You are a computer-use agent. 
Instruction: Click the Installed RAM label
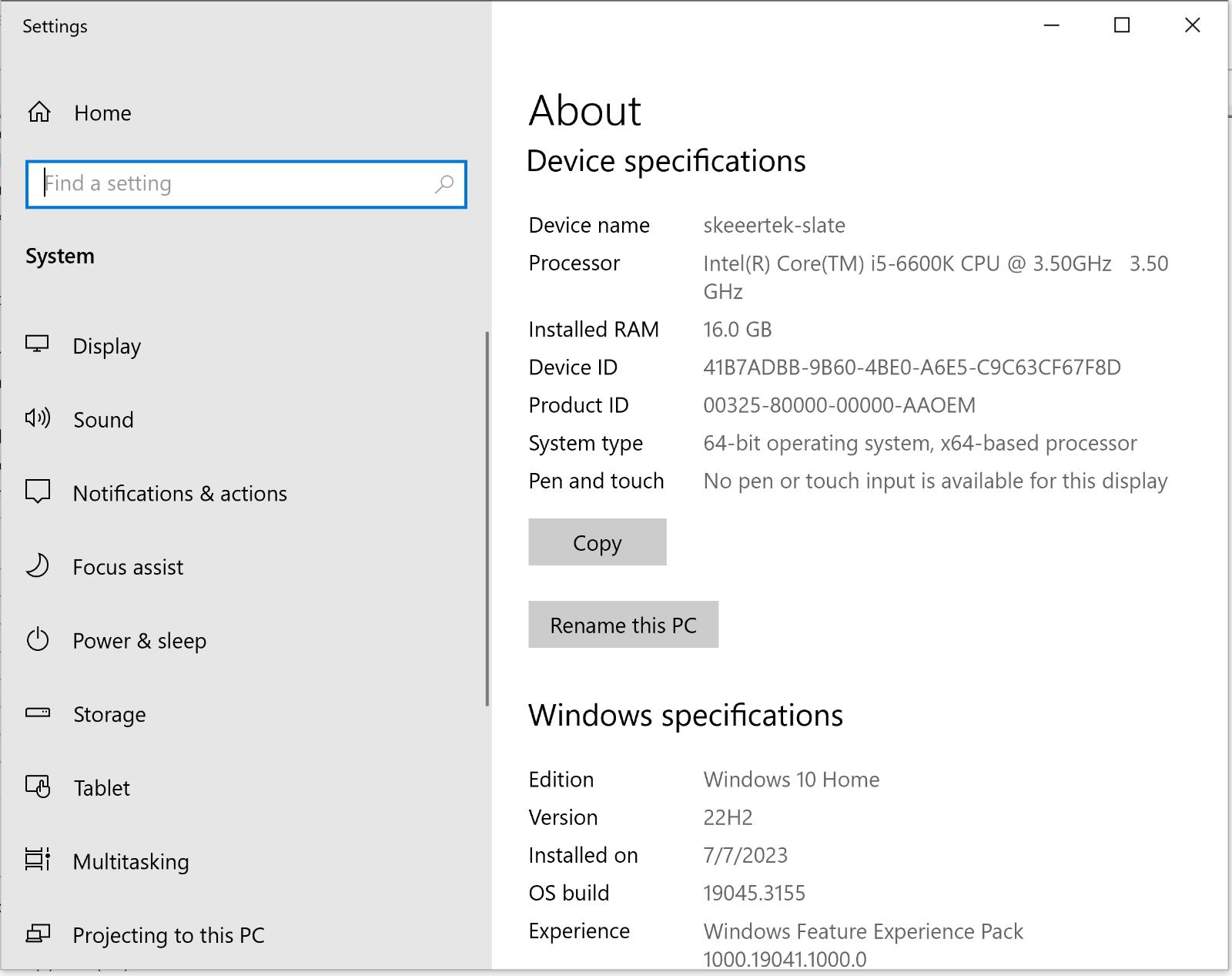click(x=594, y=330)
